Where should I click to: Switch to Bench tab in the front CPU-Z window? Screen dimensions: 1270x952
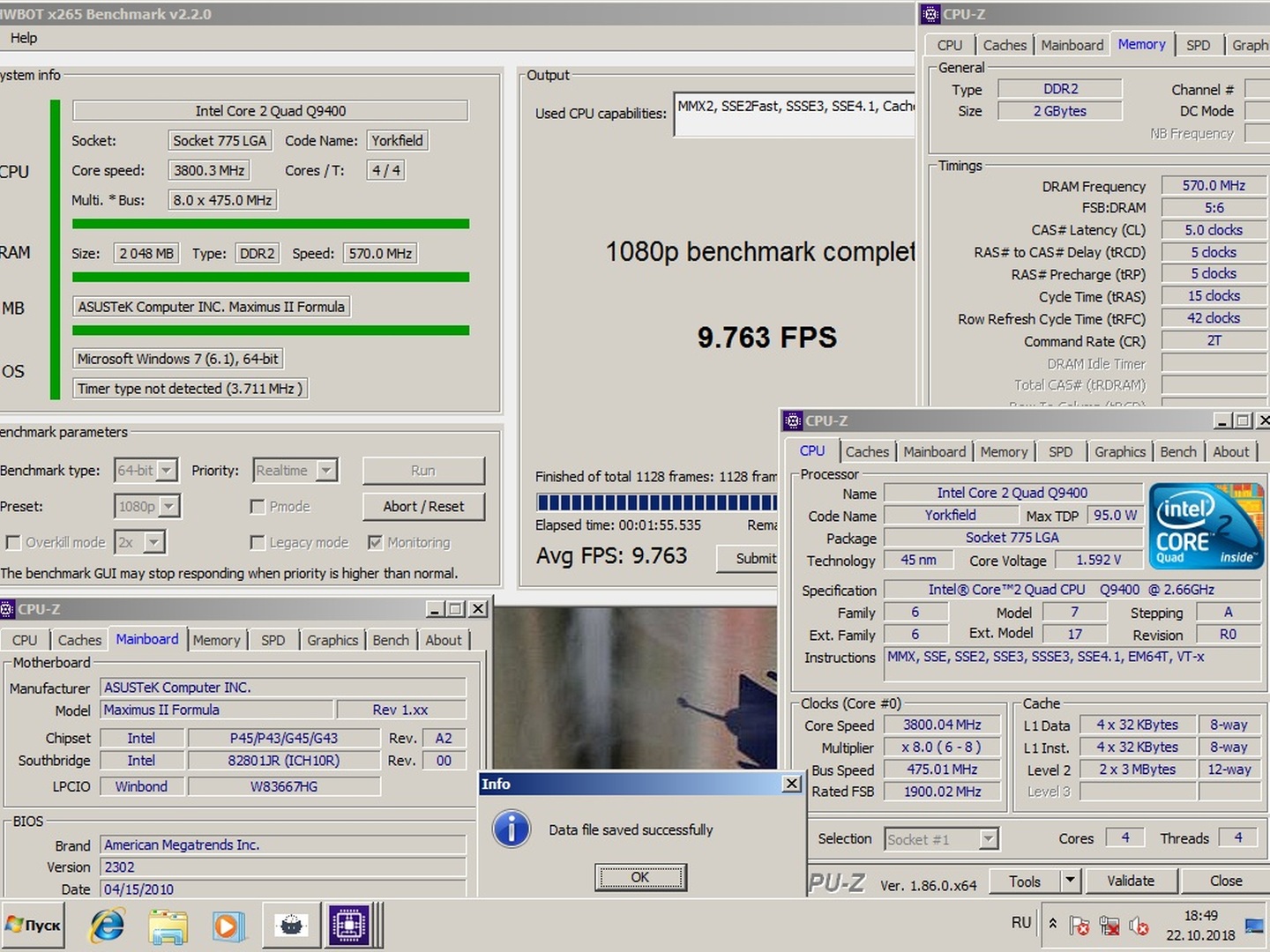tap(1178, 451)
